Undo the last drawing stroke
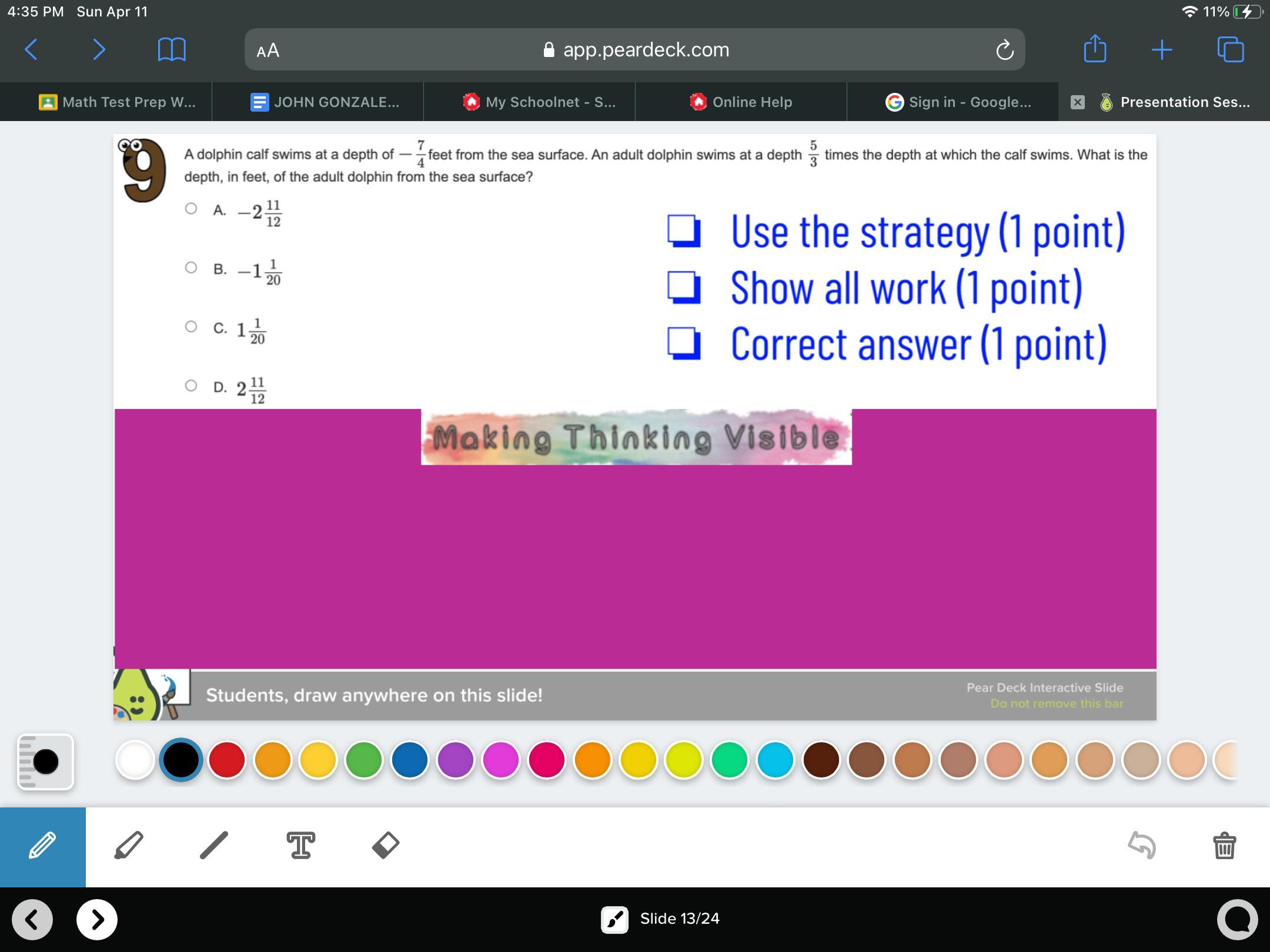 pos(1142,846)
